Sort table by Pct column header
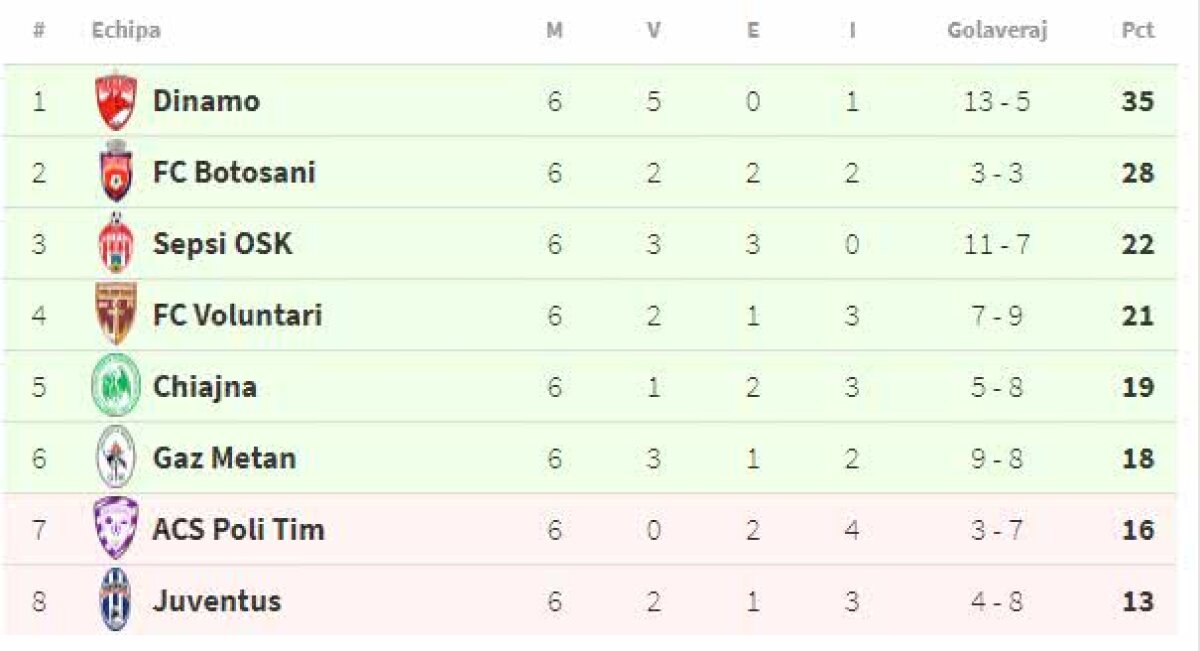 tap(1137, 31)
